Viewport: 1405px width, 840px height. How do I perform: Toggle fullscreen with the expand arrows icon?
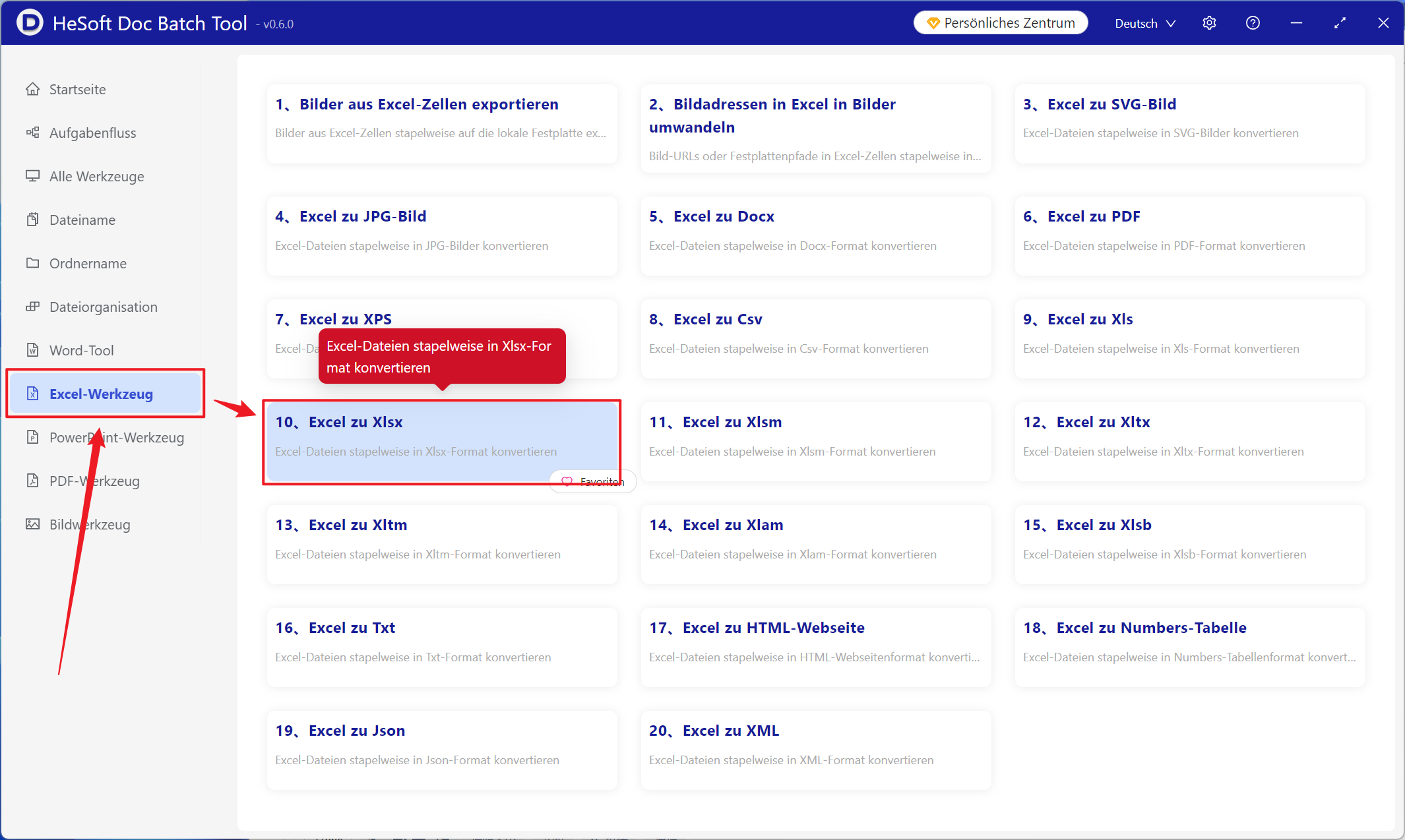[x=1340, y=23]
